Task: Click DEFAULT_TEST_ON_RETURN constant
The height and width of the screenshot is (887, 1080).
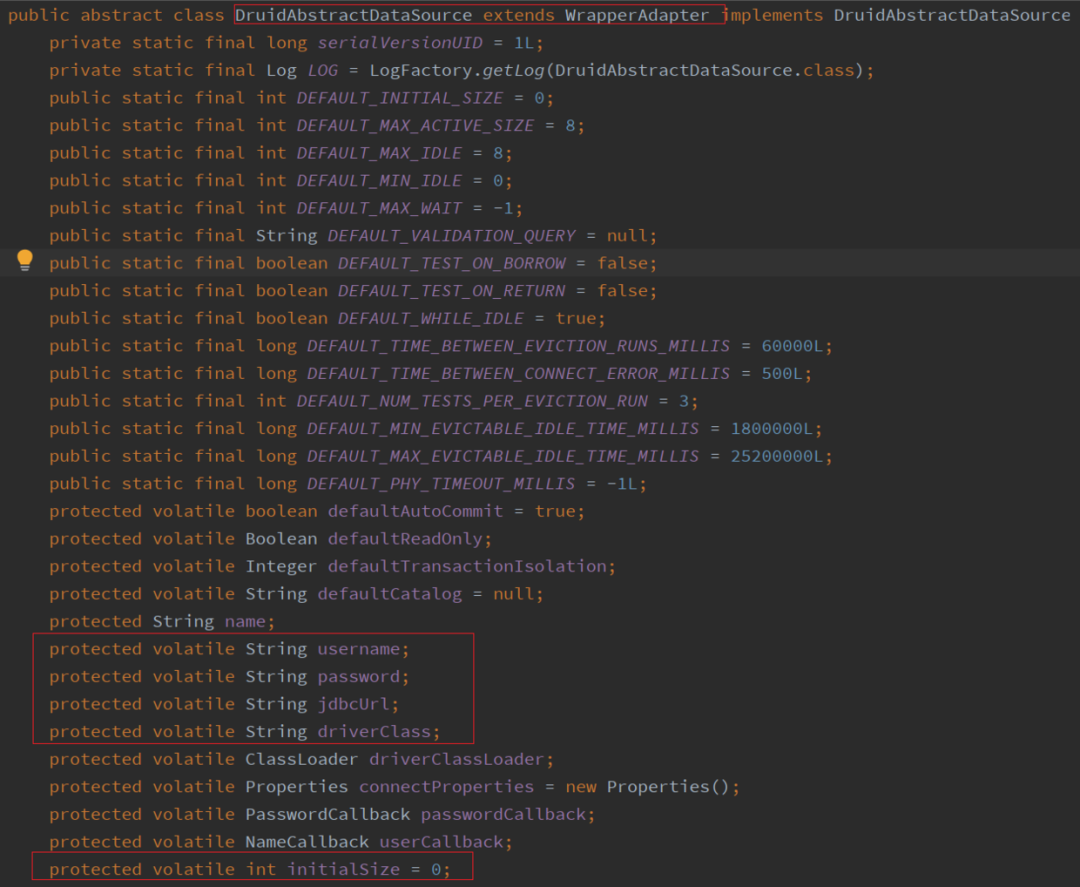Action: pos(451,291)
